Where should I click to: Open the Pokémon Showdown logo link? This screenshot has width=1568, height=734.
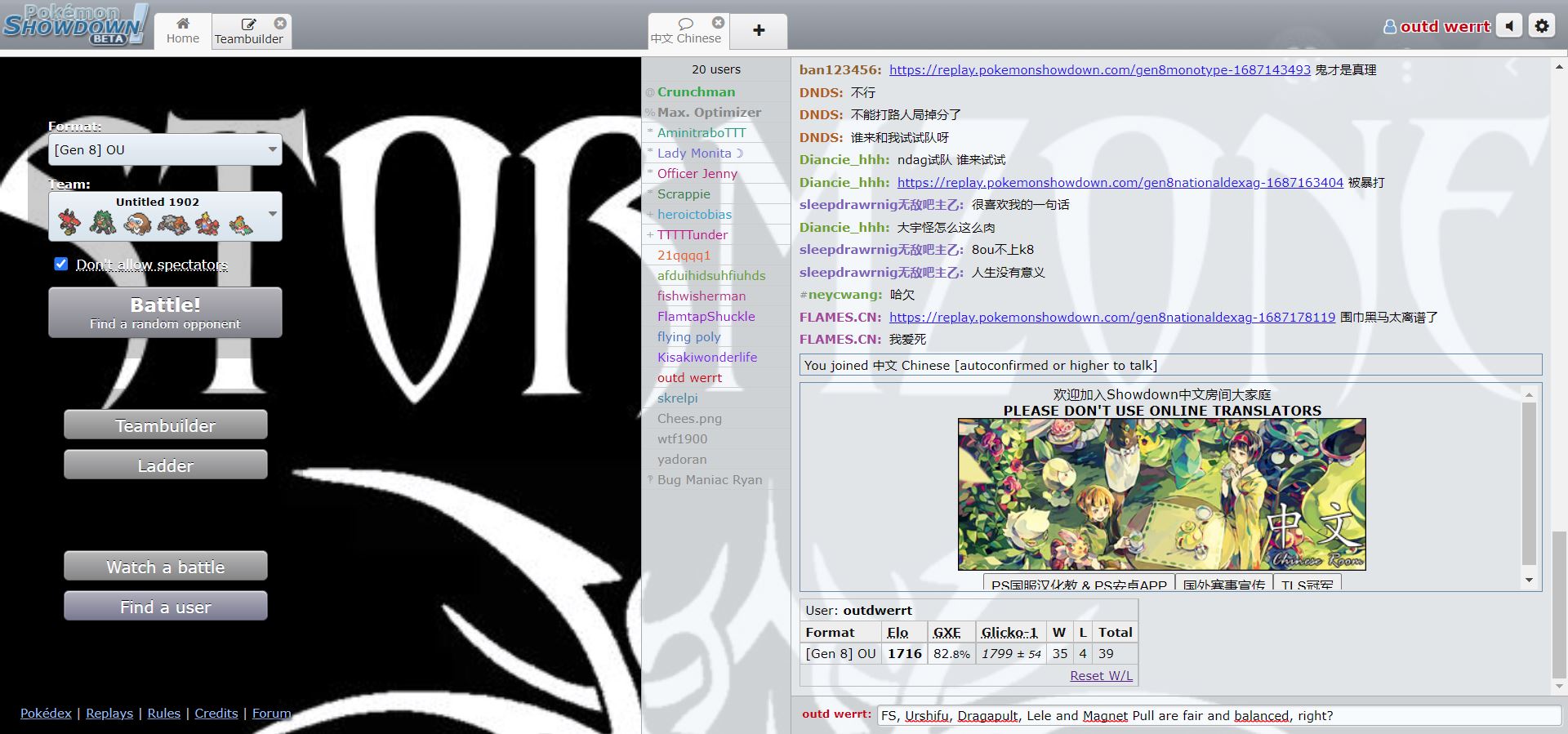coord(75,24)
